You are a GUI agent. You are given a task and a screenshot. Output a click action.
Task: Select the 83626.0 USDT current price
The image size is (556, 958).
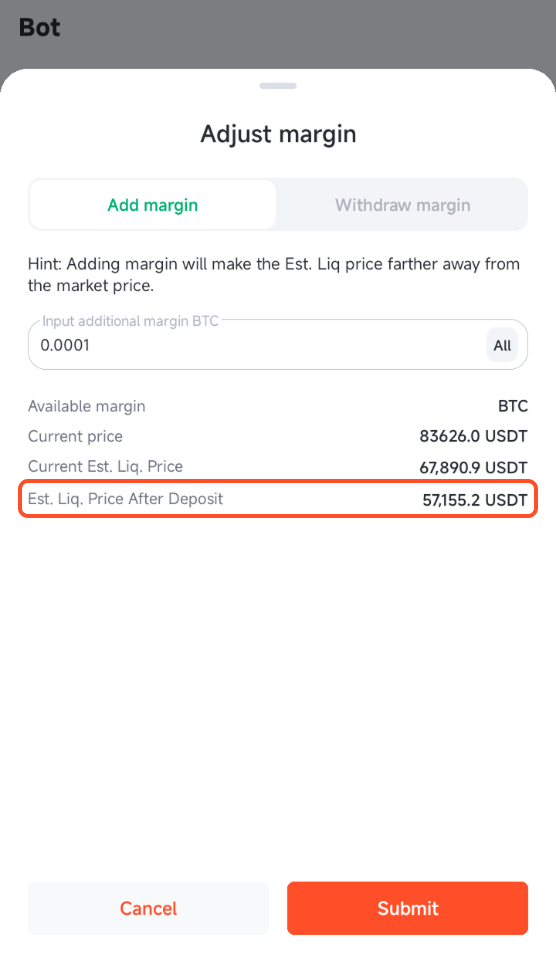(474, 436)
